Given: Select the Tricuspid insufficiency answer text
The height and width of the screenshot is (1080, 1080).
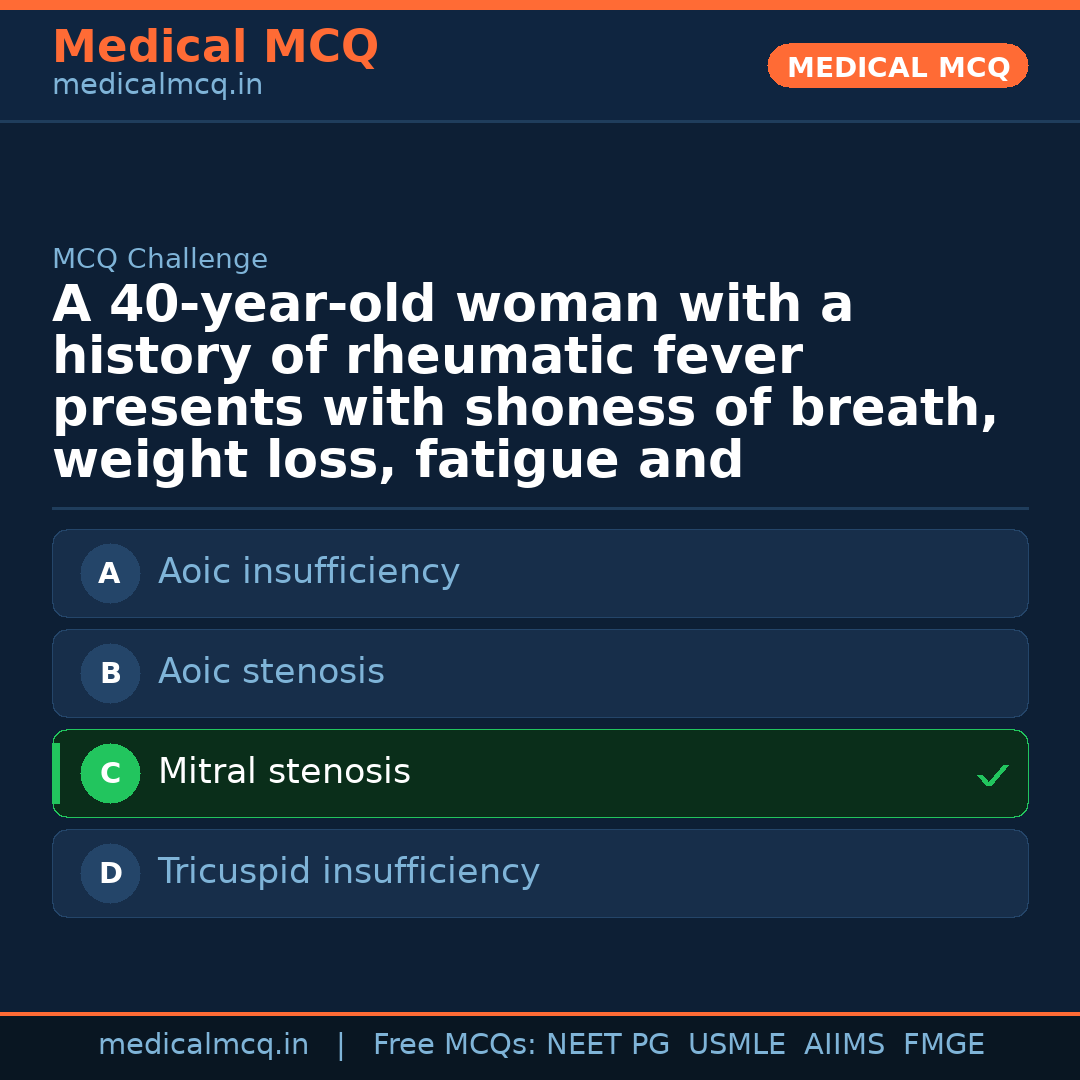Looking at the screenshot, I should (x=348, y=872).
